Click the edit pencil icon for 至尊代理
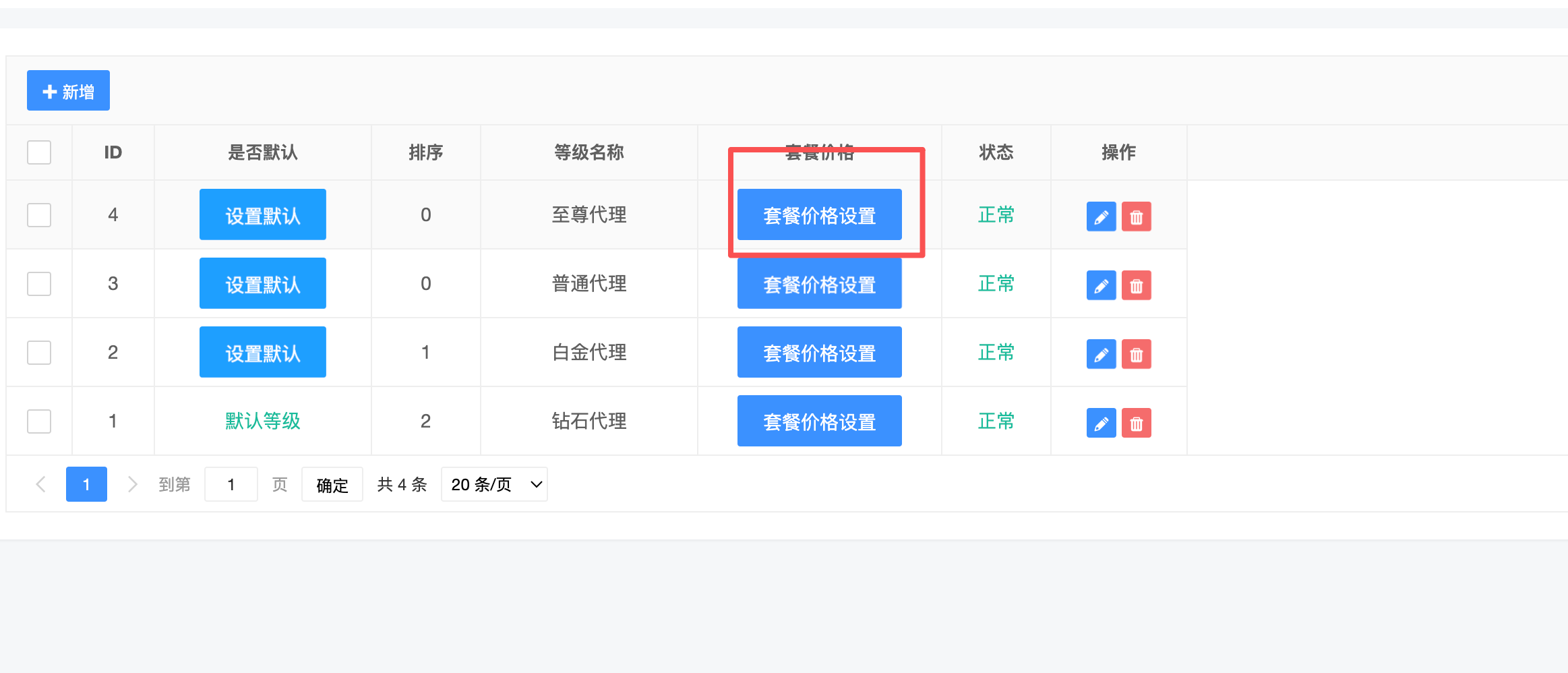Screen dimensions: 1568x673 (x=1101, y=216)
